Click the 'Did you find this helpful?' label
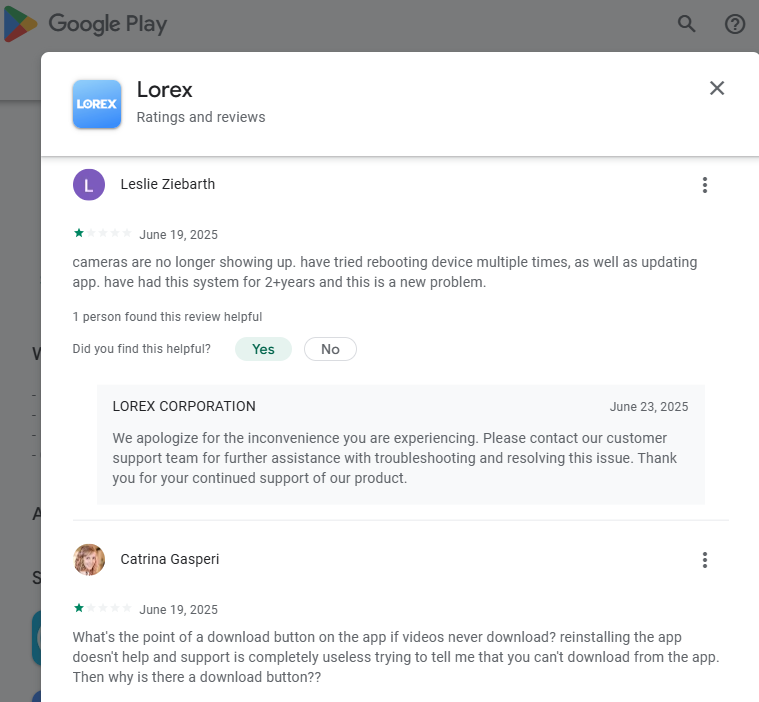 click(x=141, y=349)
